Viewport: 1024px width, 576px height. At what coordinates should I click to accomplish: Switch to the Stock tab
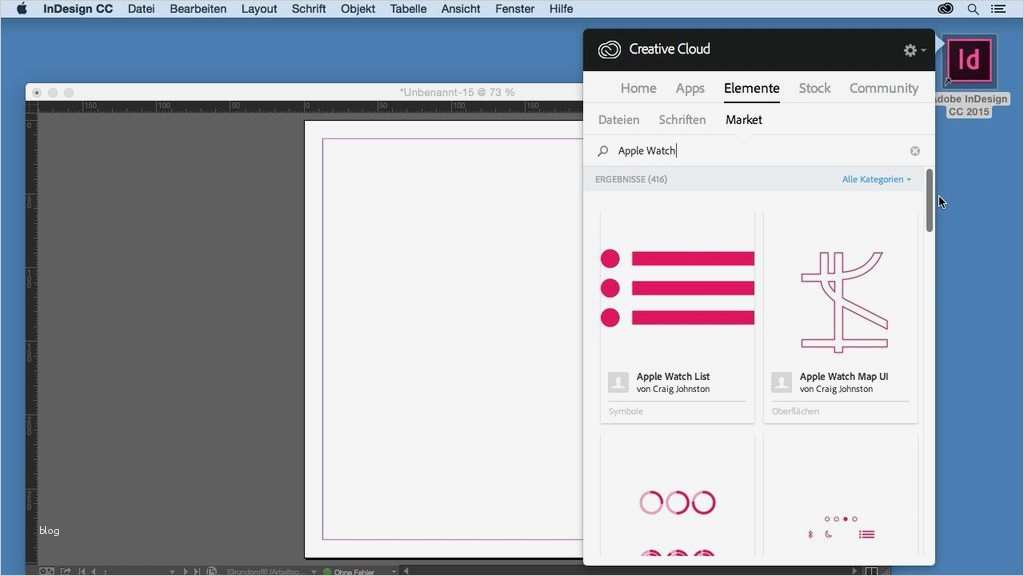pyautogui.click(x=814, y=88)
